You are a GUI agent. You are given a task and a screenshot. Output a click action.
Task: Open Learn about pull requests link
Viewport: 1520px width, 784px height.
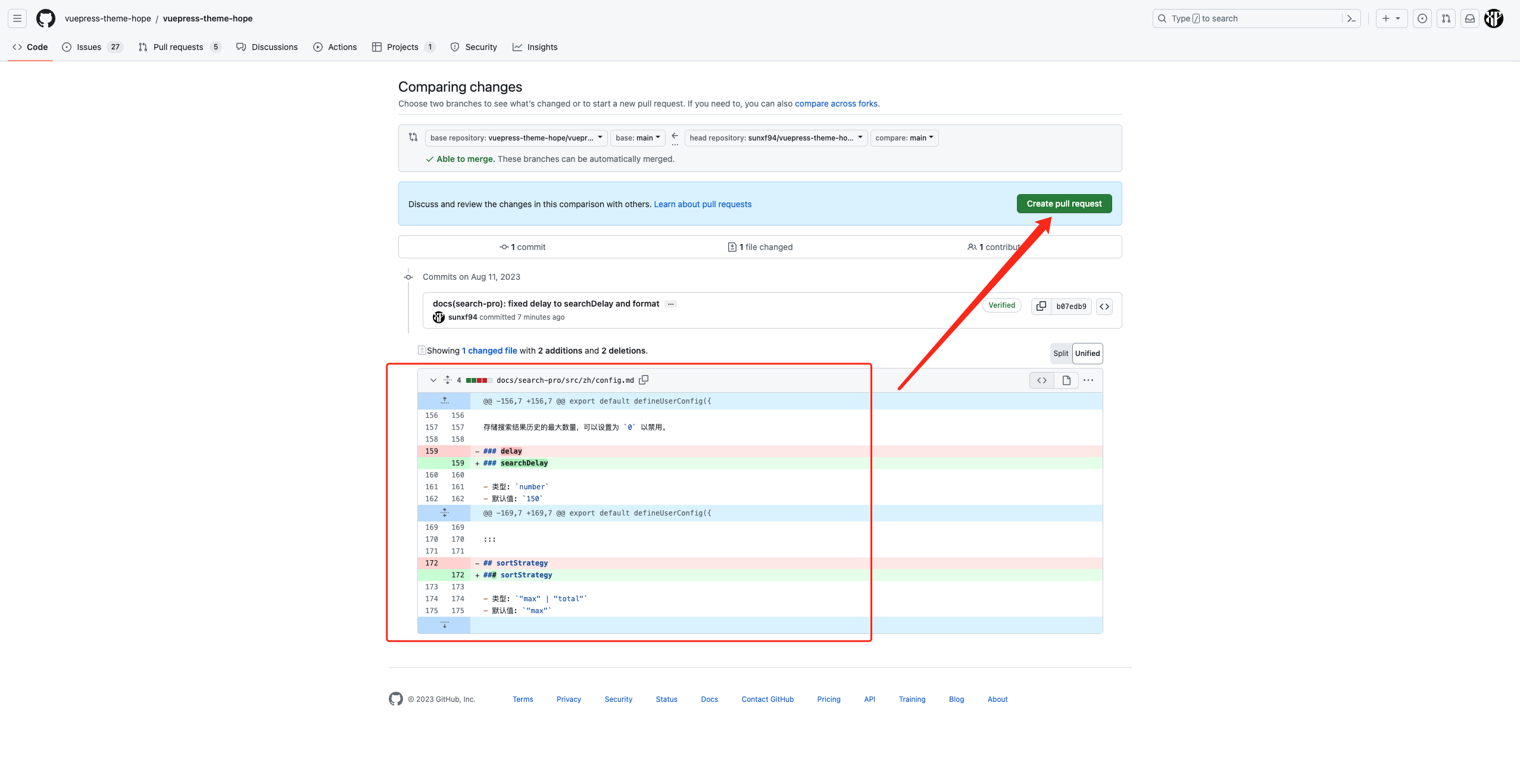[x=703, y=204]
